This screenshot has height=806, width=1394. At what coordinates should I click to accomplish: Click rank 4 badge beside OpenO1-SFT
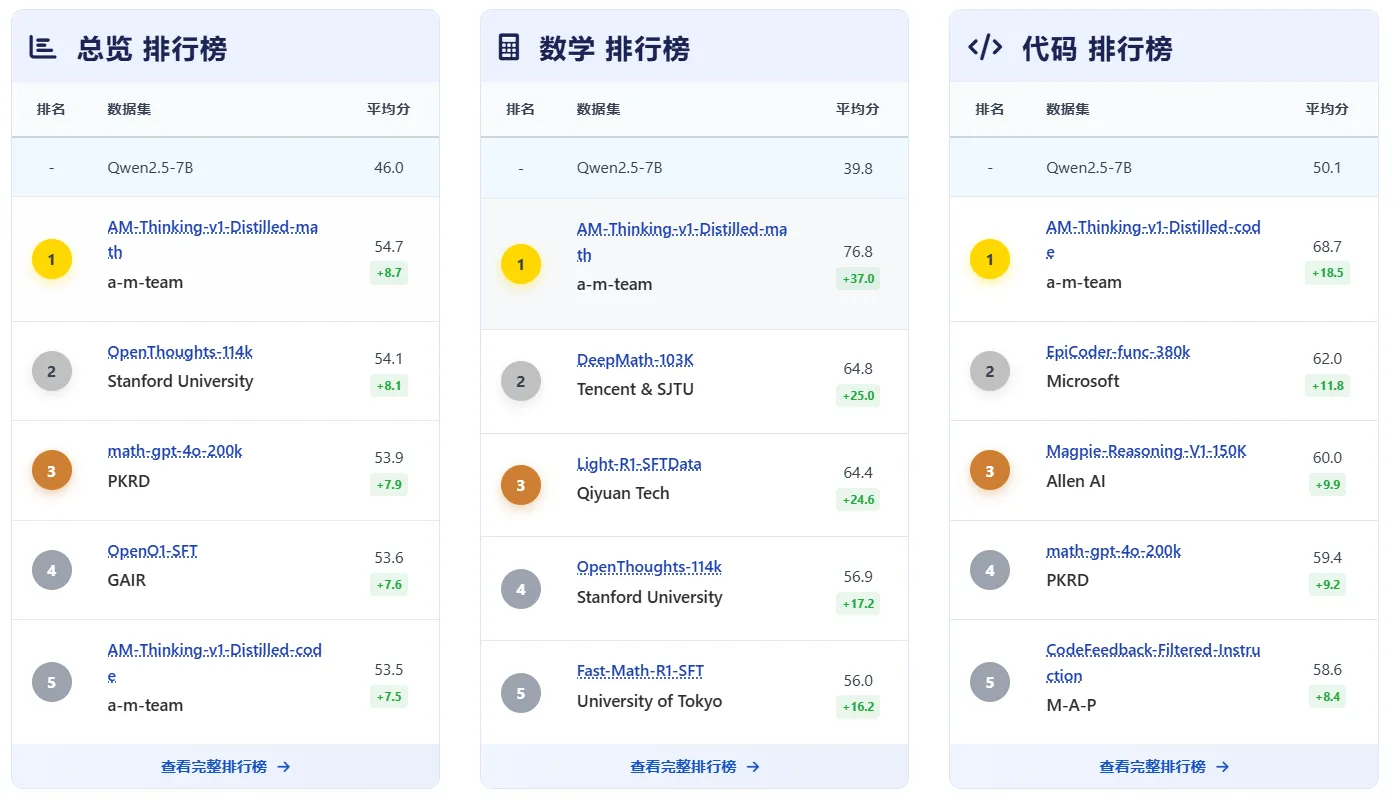pyautogui.click(x=52, y=571)
